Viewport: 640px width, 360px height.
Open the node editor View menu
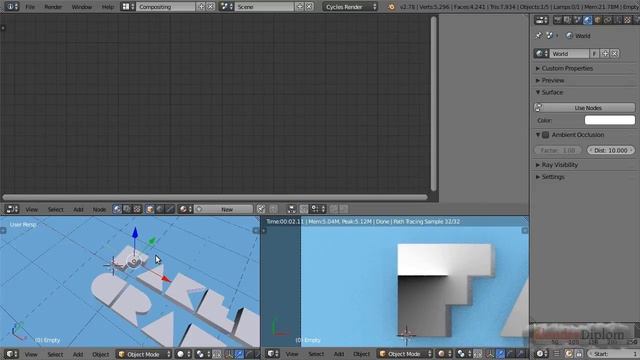[31, 209]
